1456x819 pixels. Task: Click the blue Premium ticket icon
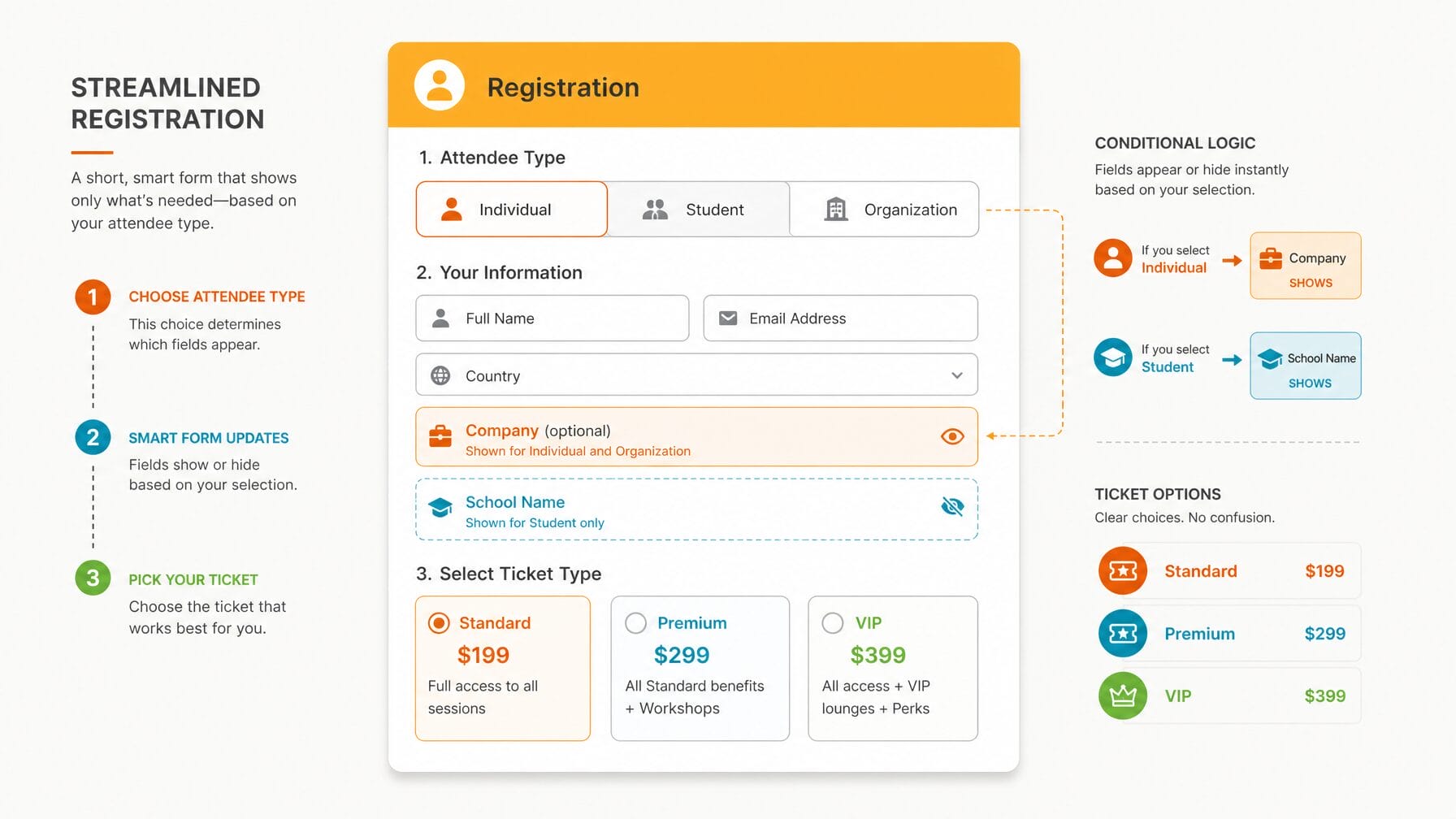[x=1123, y=634]
